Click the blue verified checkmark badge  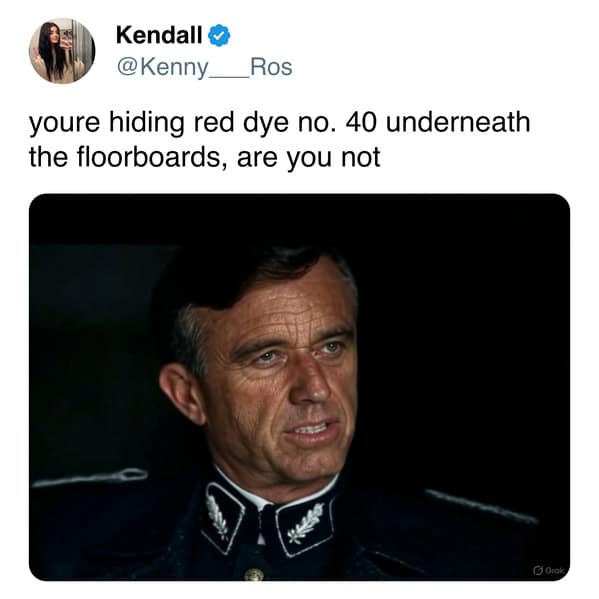point(219,35)
